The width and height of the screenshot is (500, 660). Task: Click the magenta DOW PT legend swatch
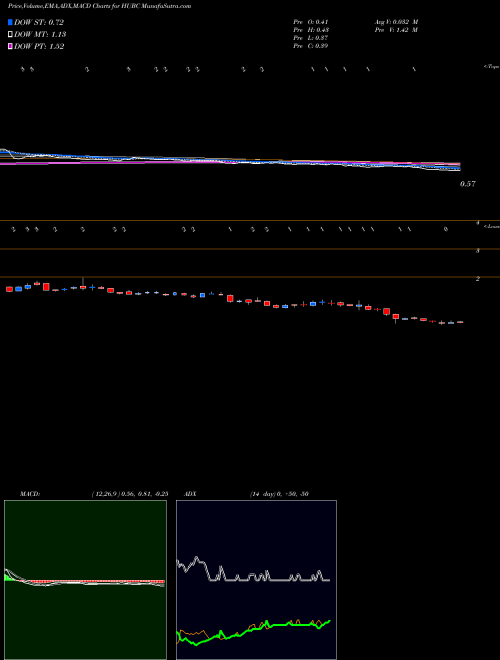tap(10, 47)
